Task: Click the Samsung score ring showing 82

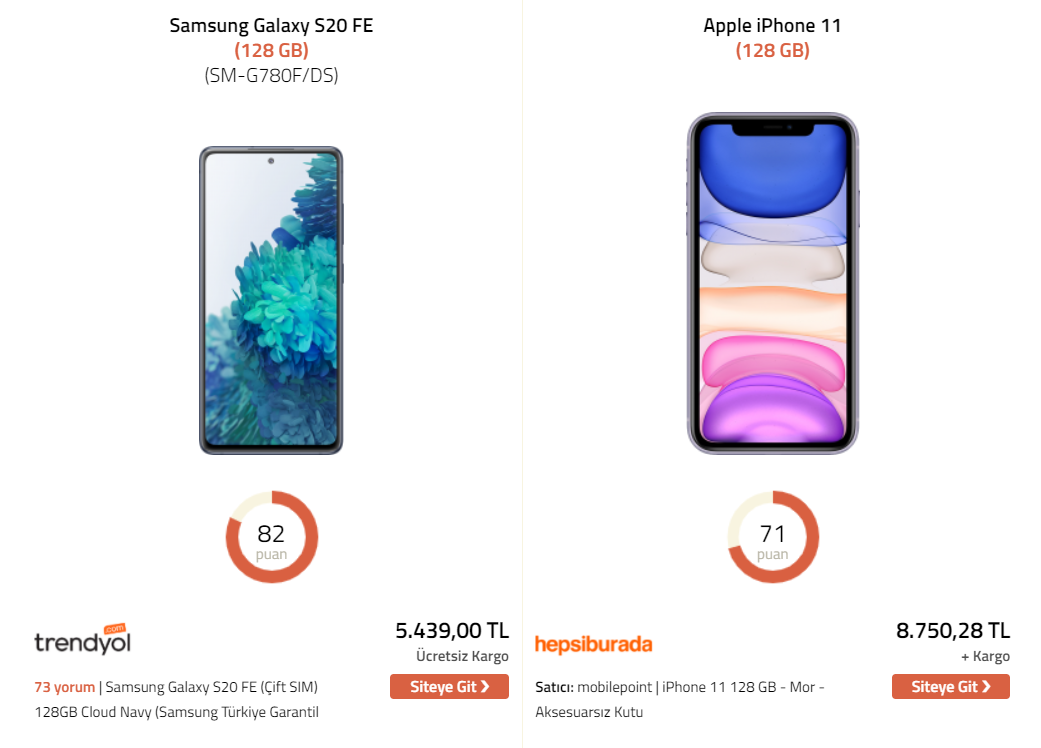Action: [271, 538]
